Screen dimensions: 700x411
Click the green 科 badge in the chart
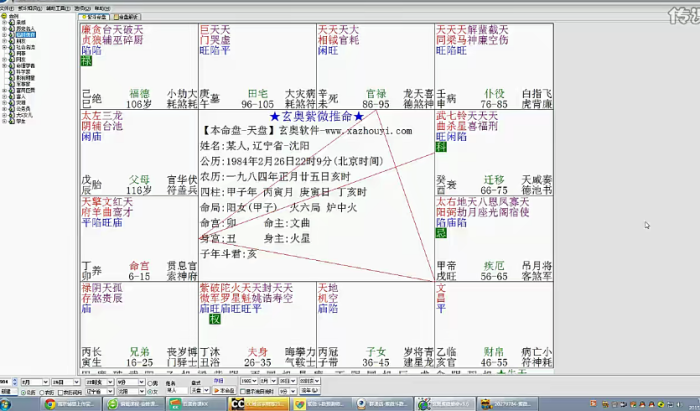(x=442, y=147)
